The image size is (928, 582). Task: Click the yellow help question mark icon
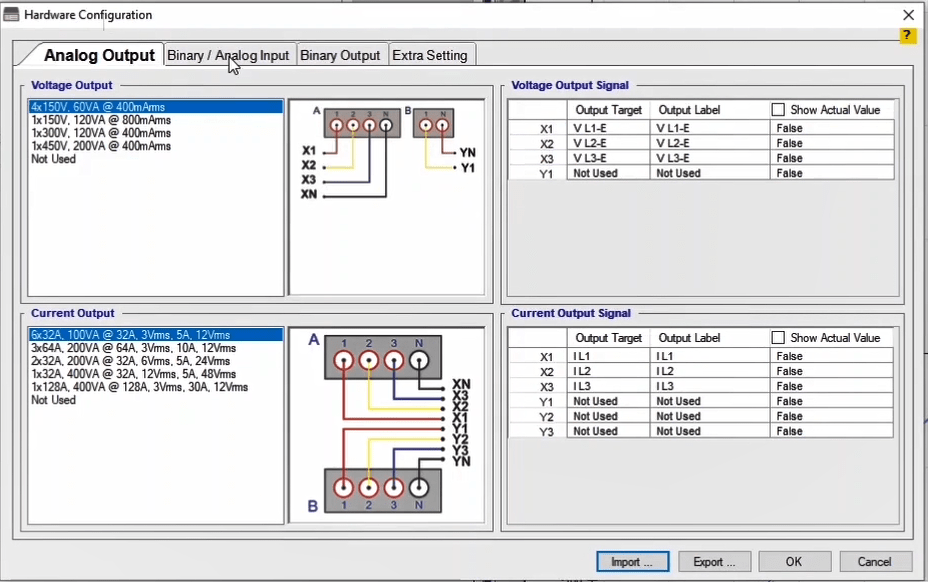907,36
